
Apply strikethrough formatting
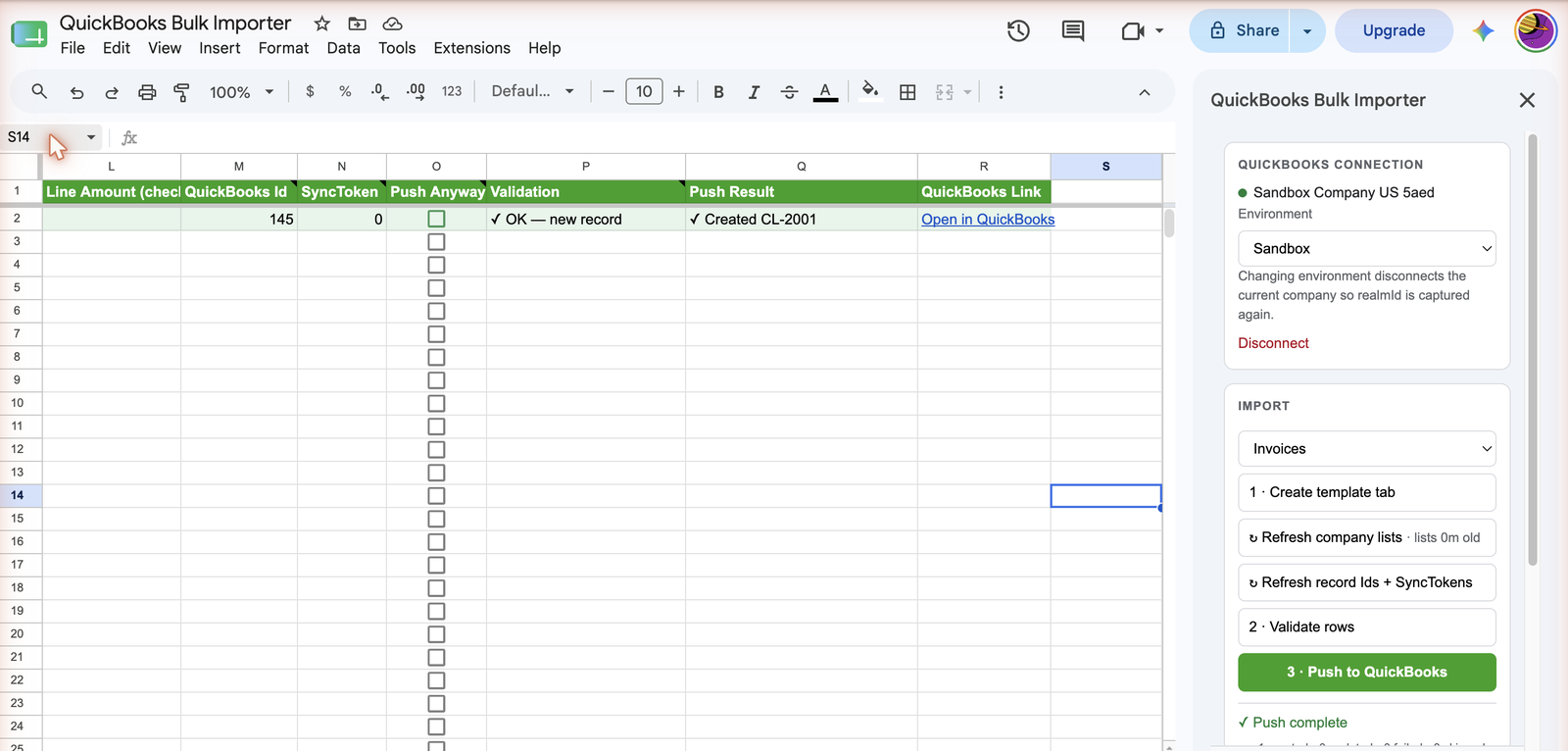click(789, 92)
